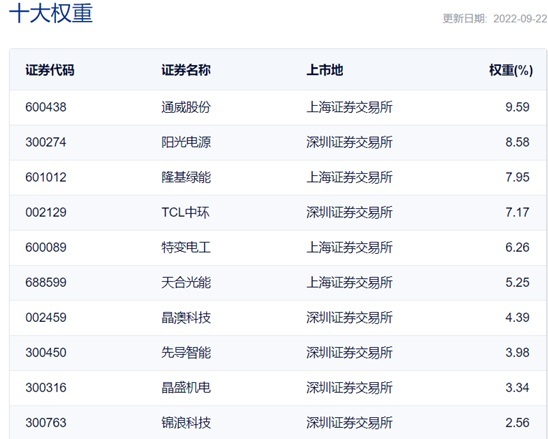
Task: Click stock name 天合光能
Action: (x=186, y=282)
